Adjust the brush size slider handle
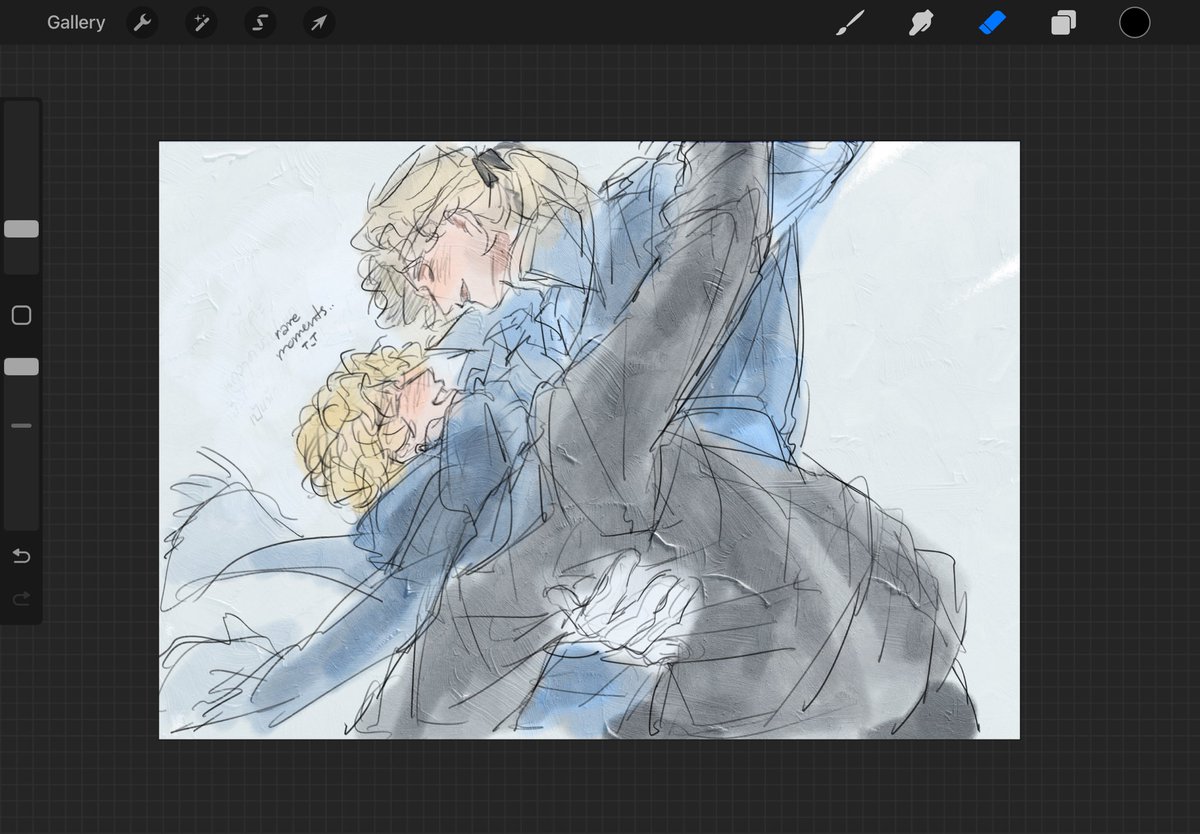 21,229
